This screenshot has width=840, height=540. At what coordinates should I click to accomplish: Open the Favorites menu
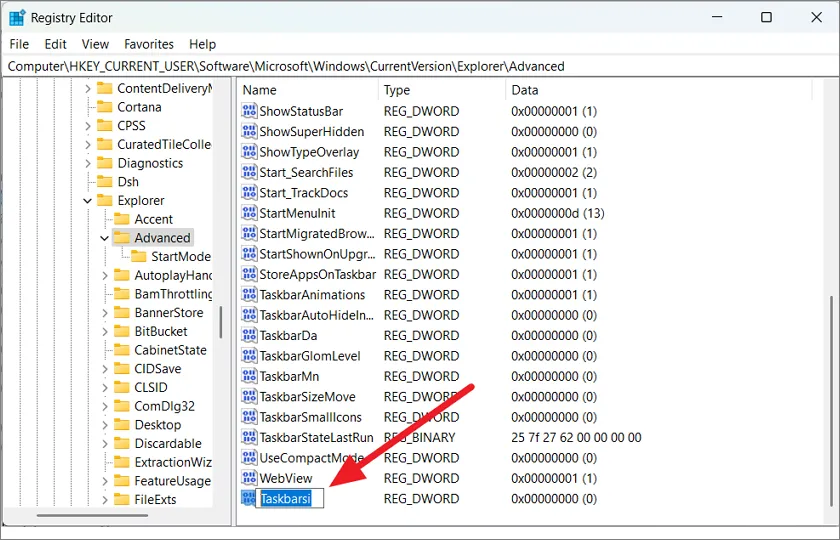click(149, 44)
